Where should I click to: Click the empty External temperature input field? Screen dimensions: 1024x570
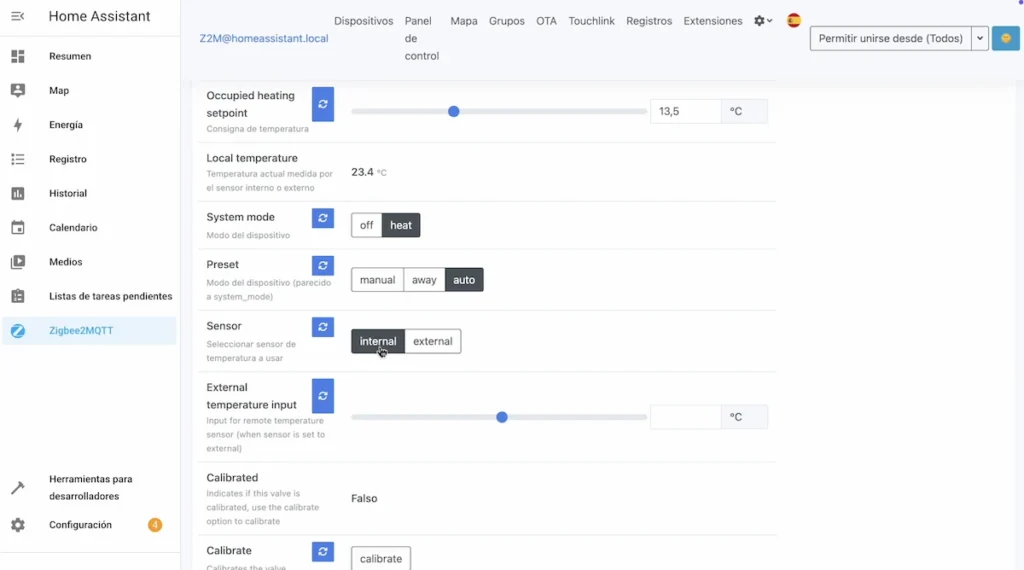[x=686, y=417]
